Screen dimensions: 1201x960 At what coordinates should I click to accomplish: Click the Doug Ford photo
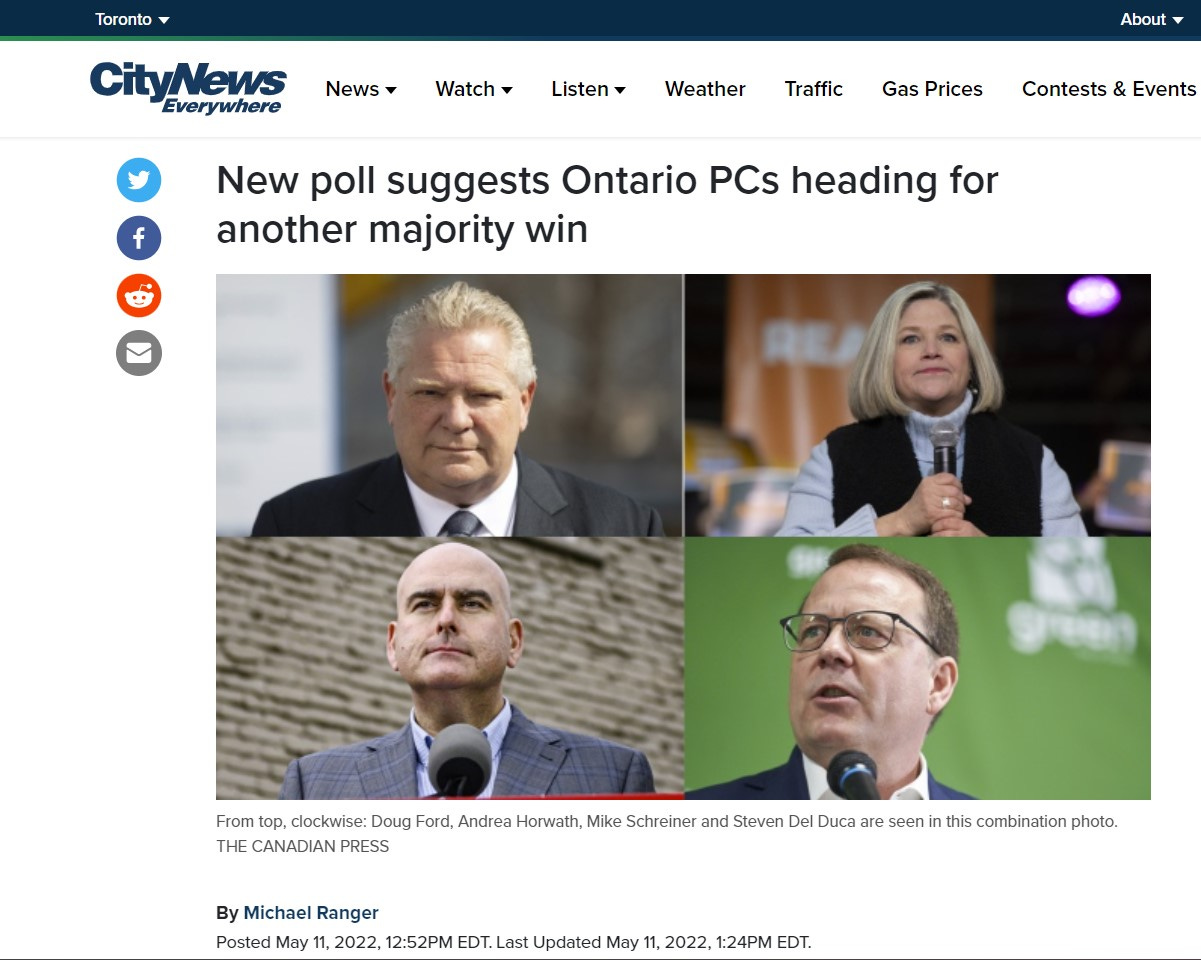pyautogui.click(x=449, y=405)
